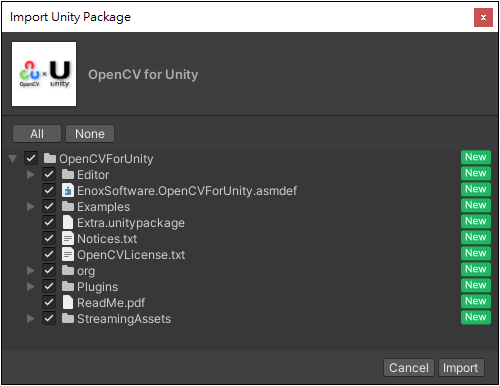Uncheck the Examples folder checkbox
500x386 pixels.
[49, 206]
